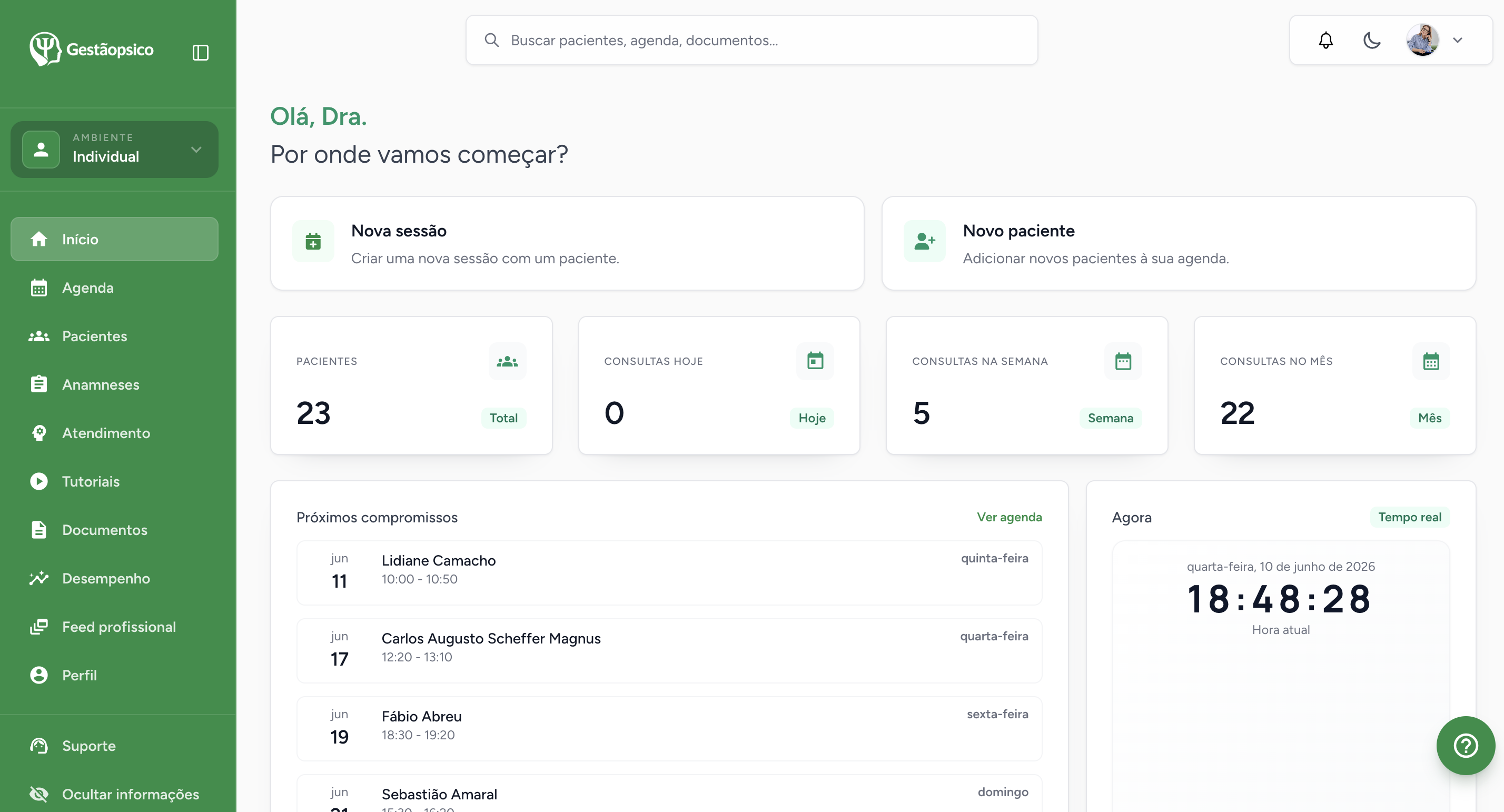Open Sebastião Amaral appointment

[669, 794]
